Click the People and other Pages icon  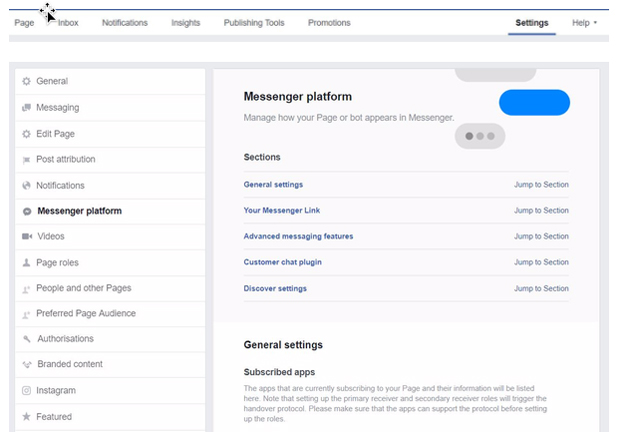(27, 289)
